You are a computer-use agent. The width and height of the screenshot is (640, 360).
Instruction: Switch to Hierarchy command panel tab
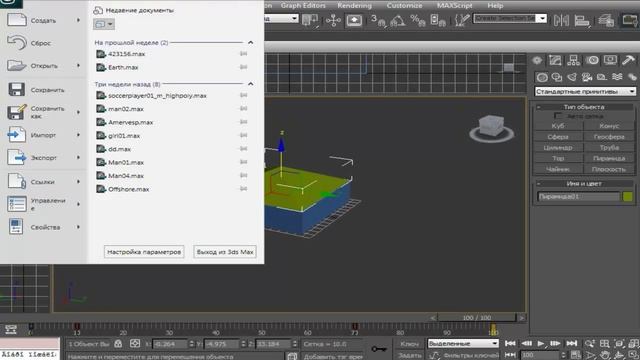coord(573,61)
